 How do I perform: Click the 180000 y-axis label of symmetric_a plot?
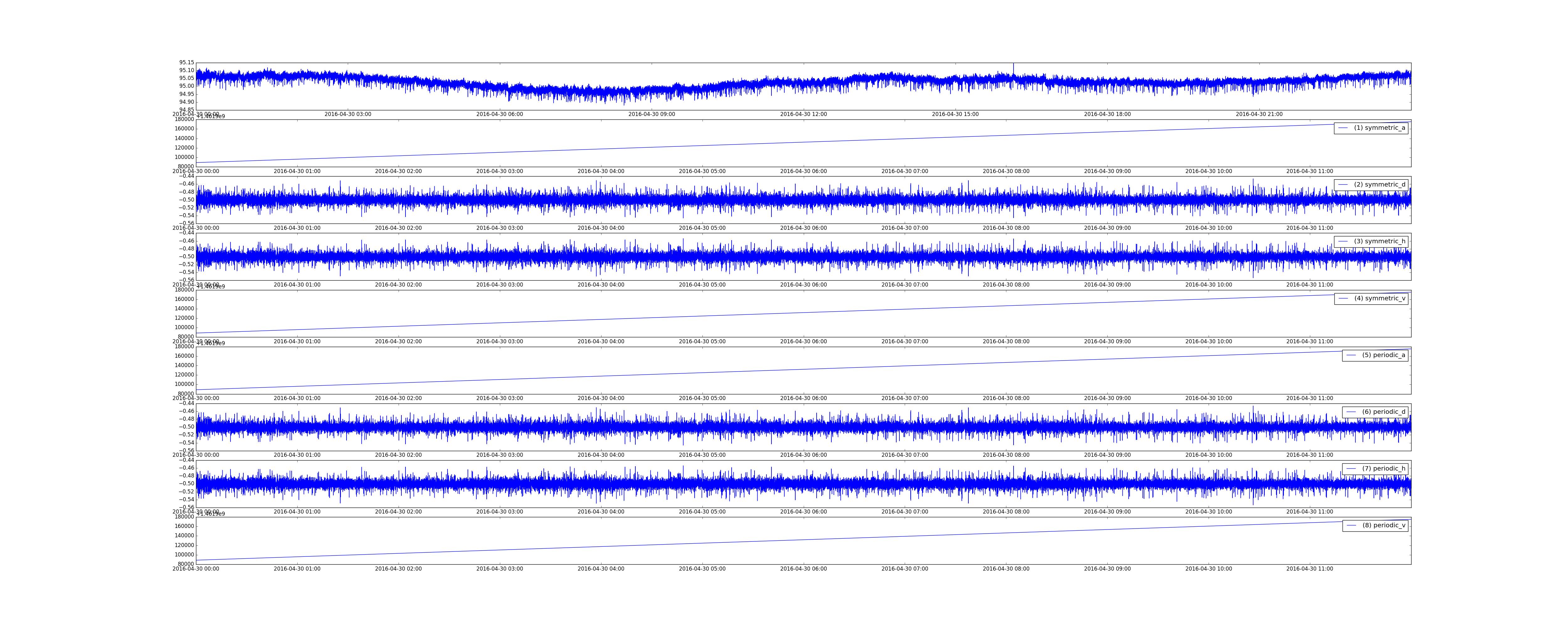[x=184, y=119]
